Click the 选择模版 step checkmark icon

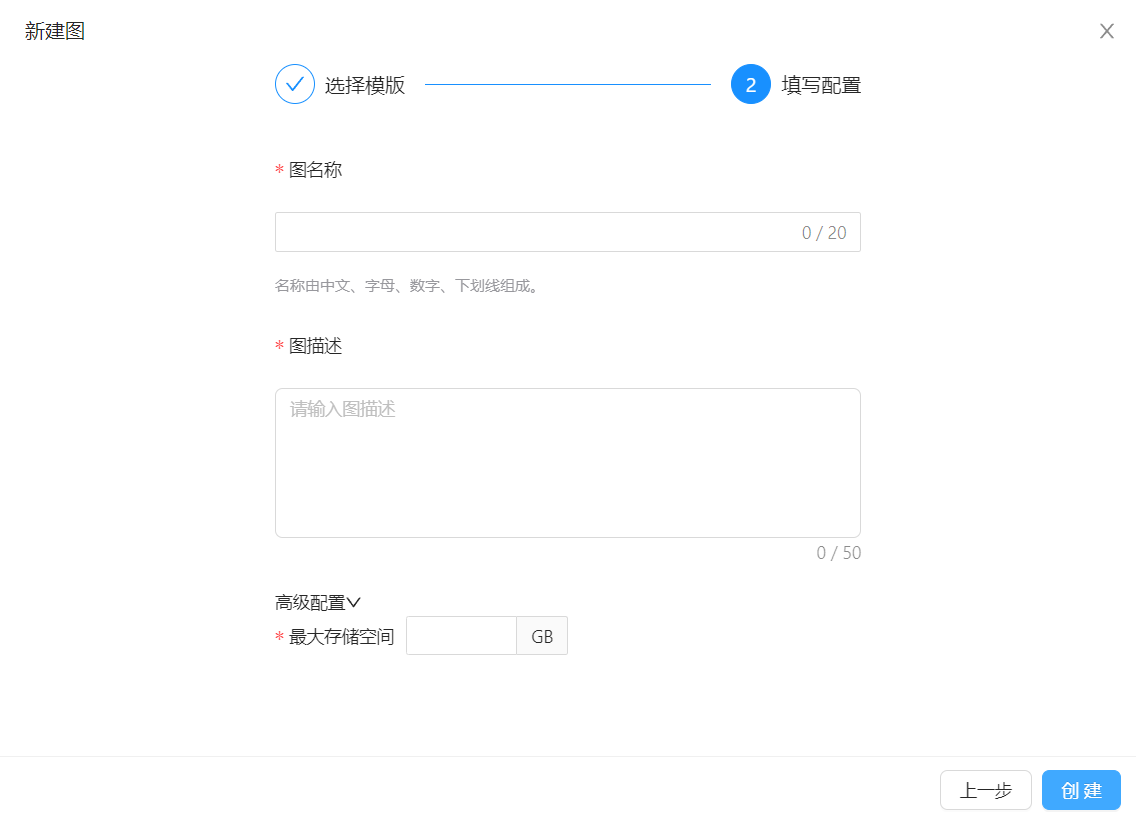tap(295, 85)
